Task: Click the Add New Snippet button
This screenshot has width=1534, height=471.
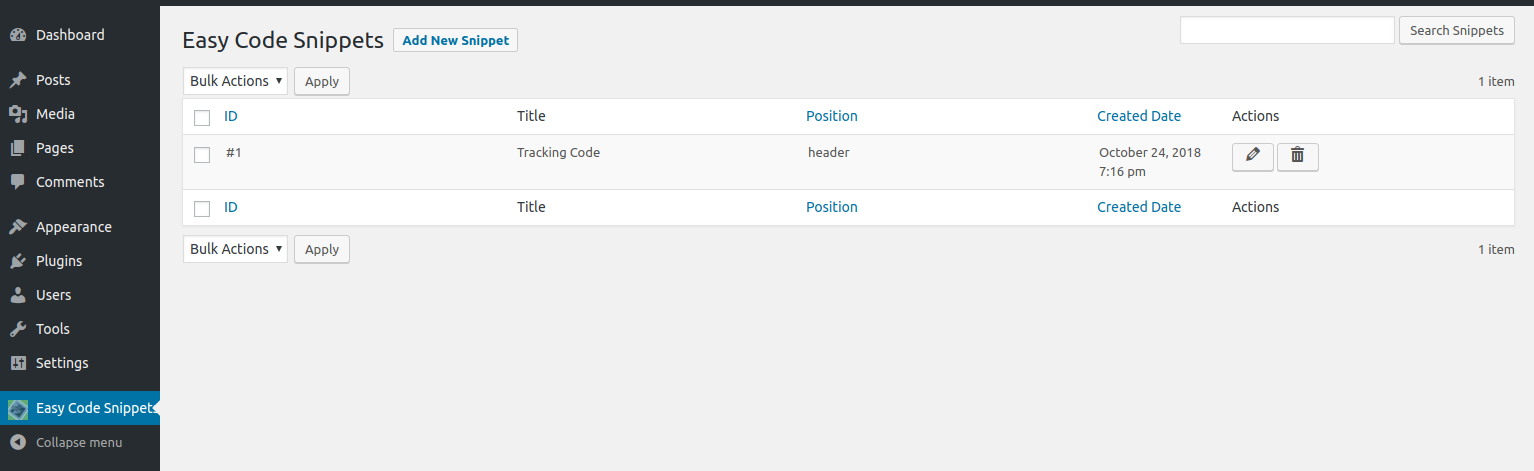Action: click(x=456, y=41)
